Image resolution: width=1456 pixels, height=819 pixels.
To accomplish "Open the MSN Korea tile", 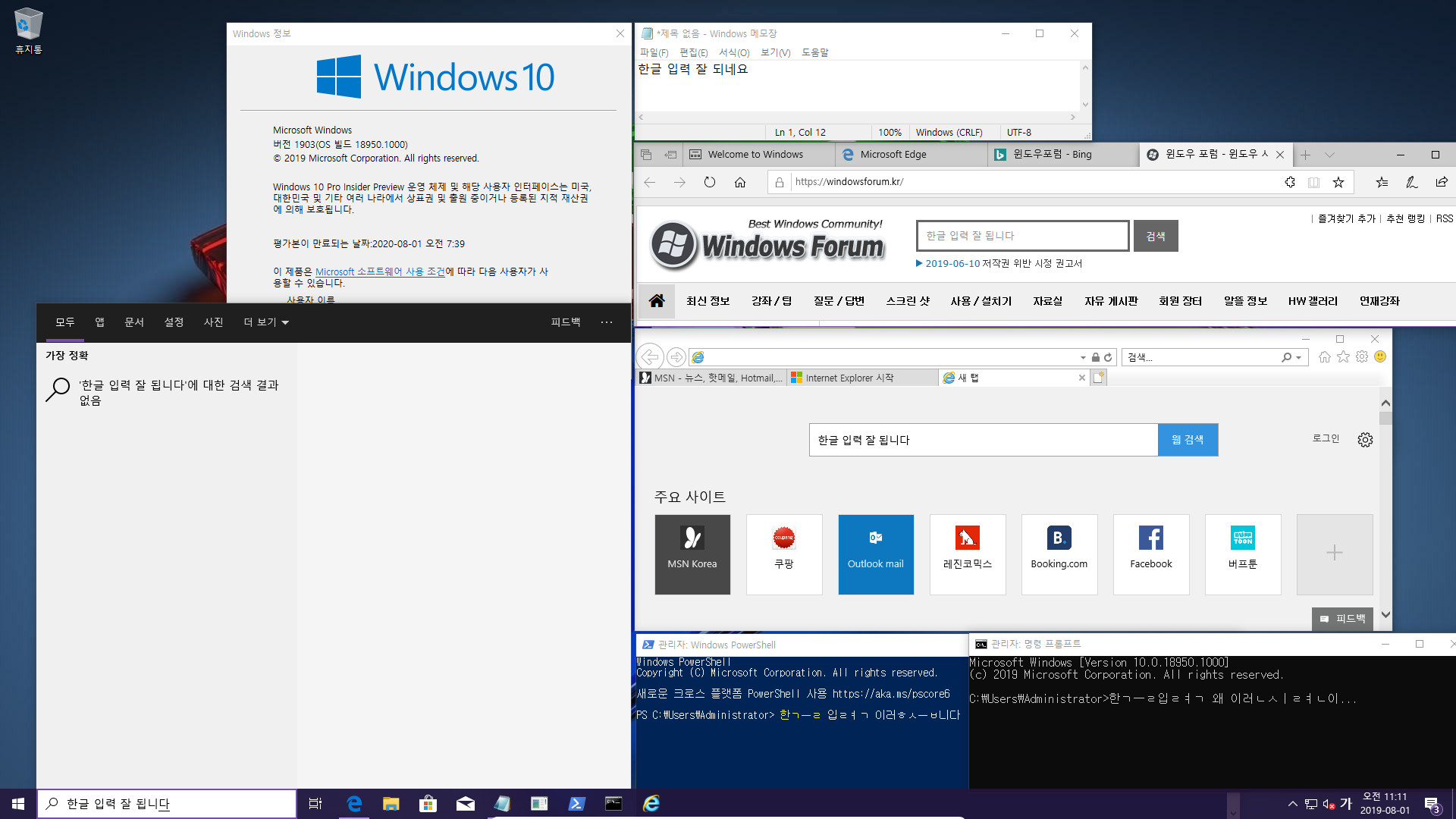I will click(692, 554).
